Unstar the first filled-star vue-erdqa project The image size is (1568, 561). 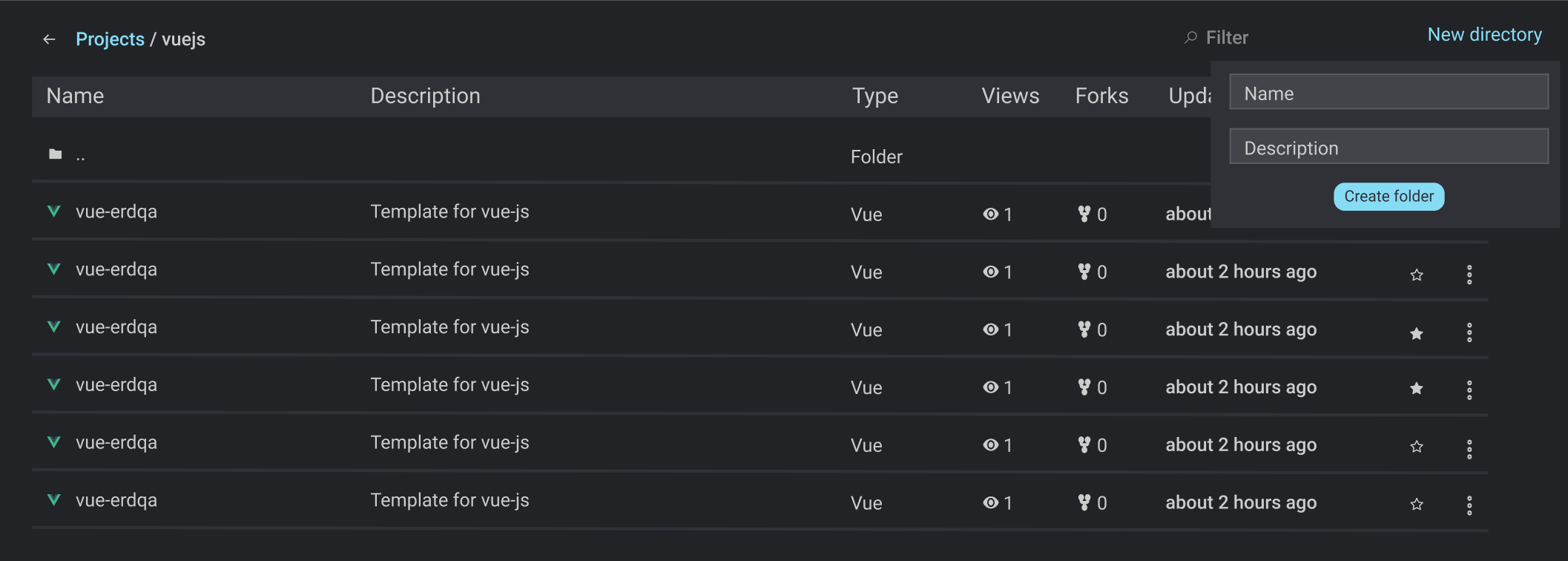click(1417, 333)
